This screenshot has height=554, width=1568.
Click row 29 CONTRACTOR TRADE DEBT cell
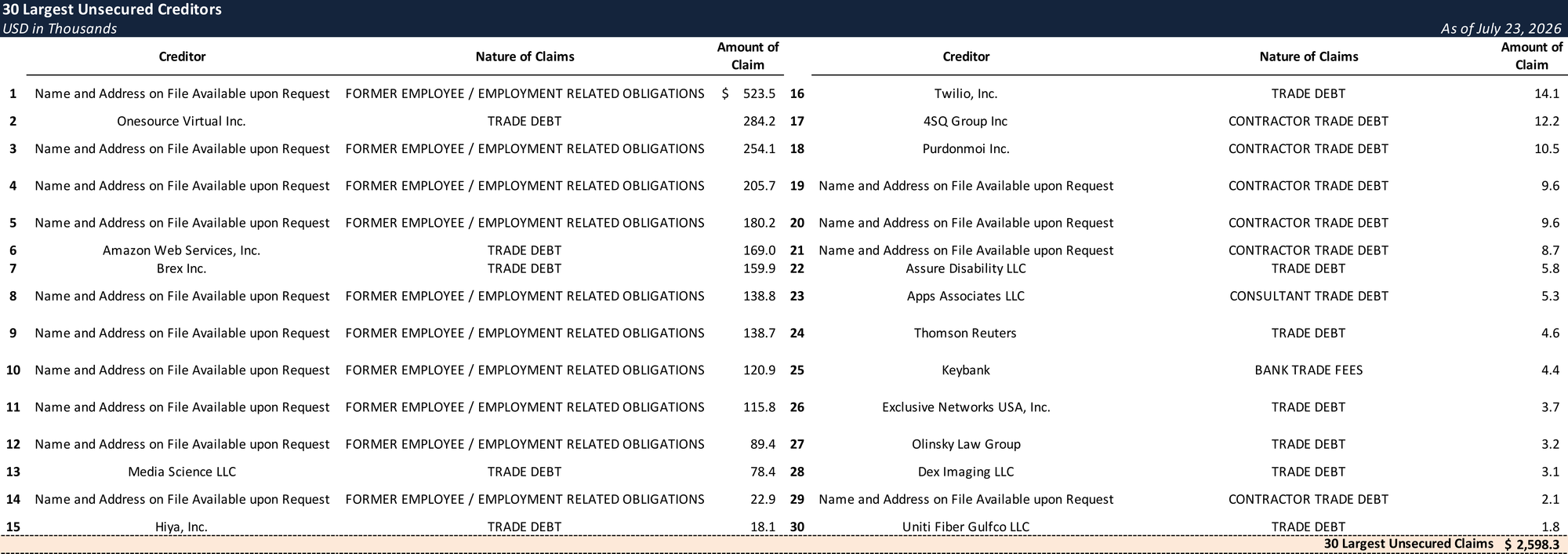click(1308, 499)
